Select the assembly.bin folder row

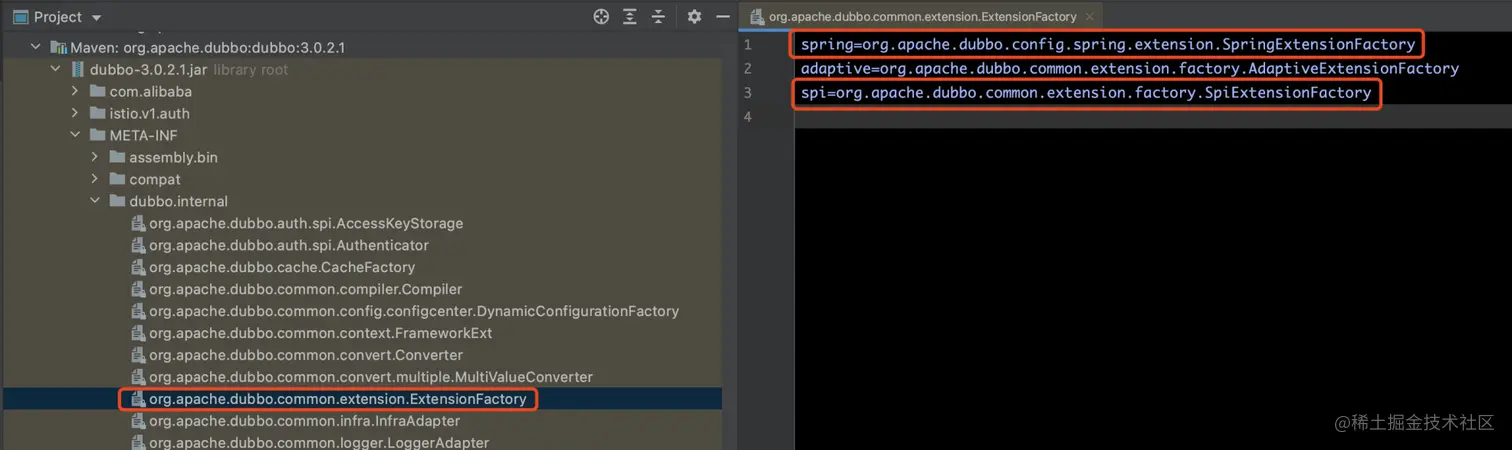pos(361,157)
